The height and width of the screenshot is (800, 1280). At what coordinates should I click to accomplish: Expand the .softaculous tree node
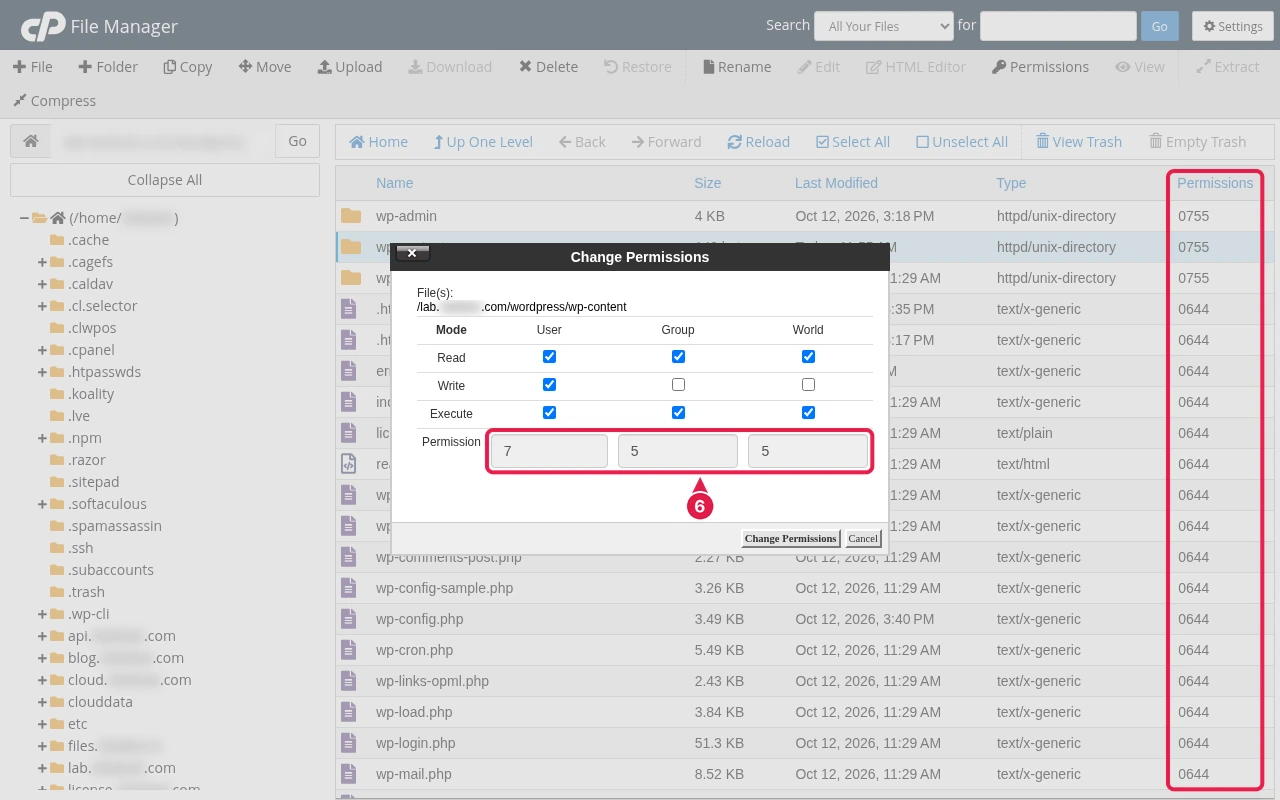coord(42,504)
